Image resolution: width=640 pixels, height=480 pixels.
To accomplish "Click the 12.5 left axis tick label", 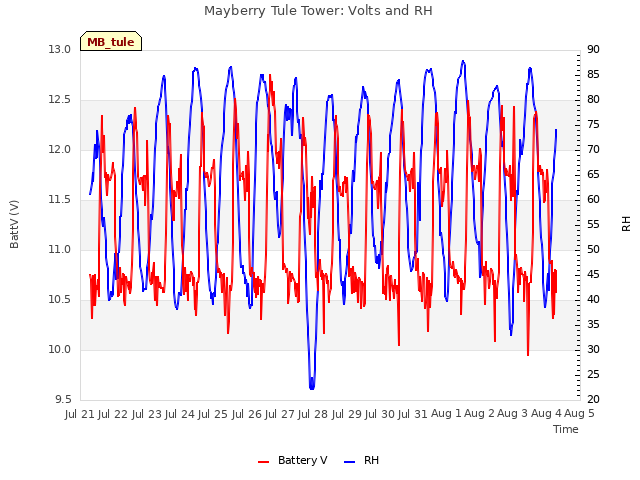I will click(x=60, y=100).
